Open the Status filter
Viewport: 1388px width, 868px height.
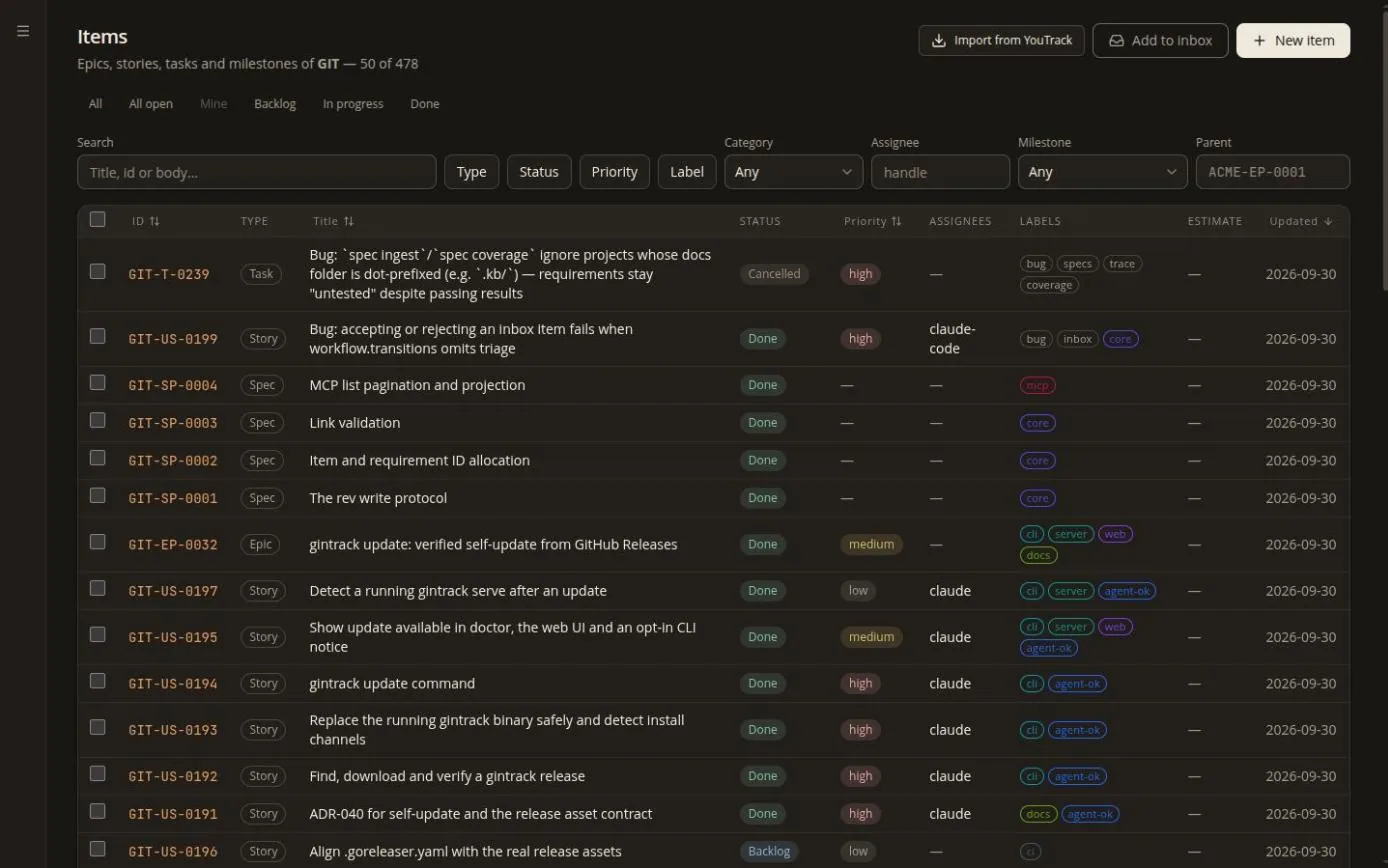click(539, 172)
